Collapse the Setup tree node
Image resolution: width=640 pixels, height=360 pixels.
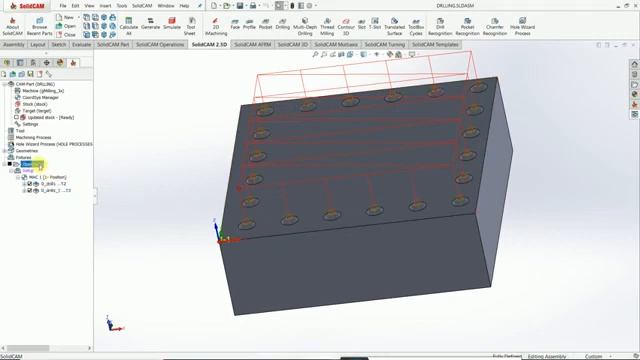[x=11, y=171]
